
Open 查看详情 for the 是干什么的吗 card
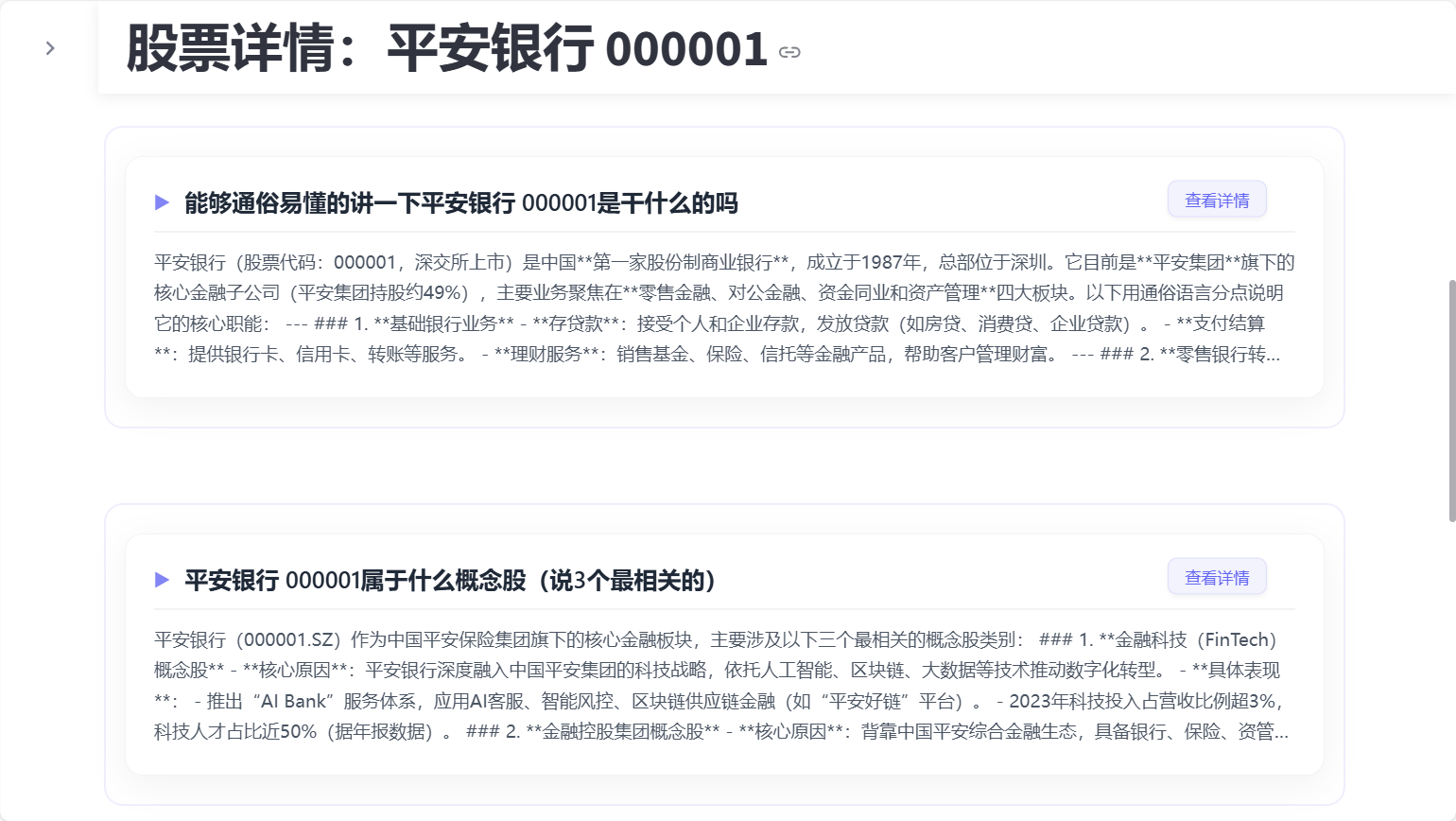[x=1217, y=200]
